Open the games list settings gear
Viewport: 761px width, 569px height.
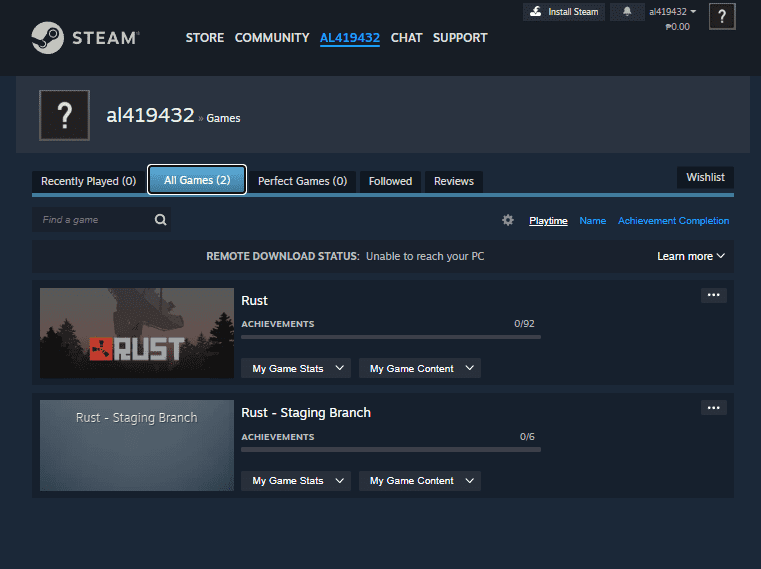tap(508, 220)
